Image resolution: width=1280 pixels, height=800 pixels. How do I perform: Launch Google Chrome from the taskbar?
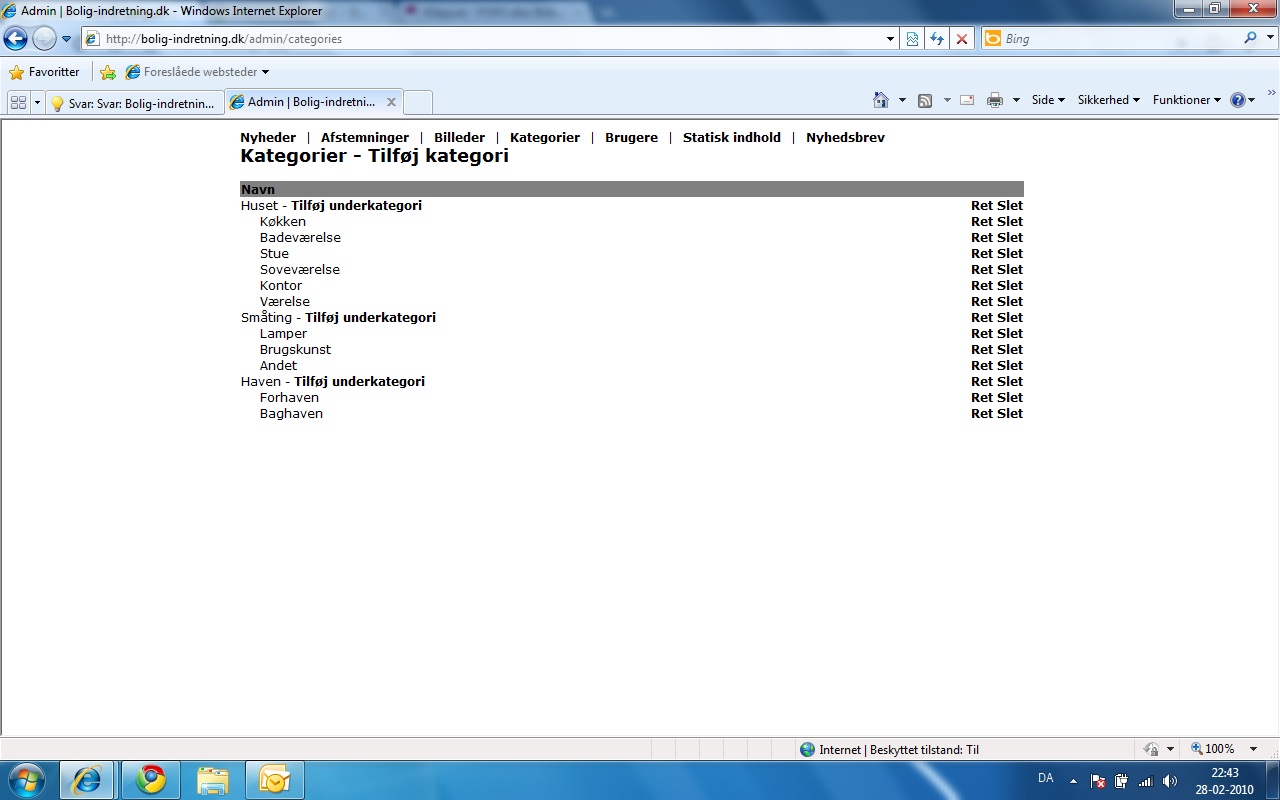(151, 780)
